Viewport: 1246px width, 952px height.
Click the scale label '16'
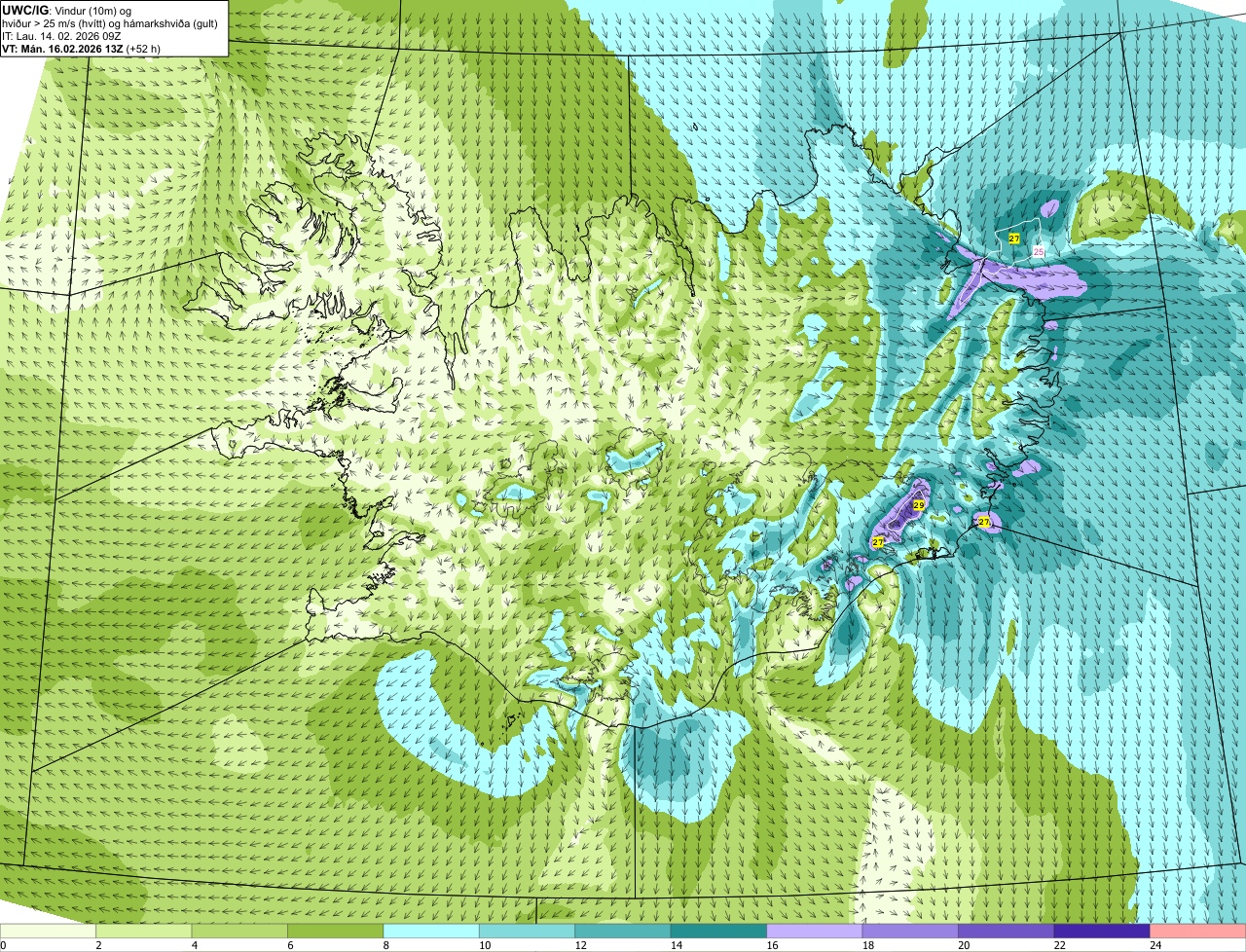pyautogui.click(x=771, y=944)
